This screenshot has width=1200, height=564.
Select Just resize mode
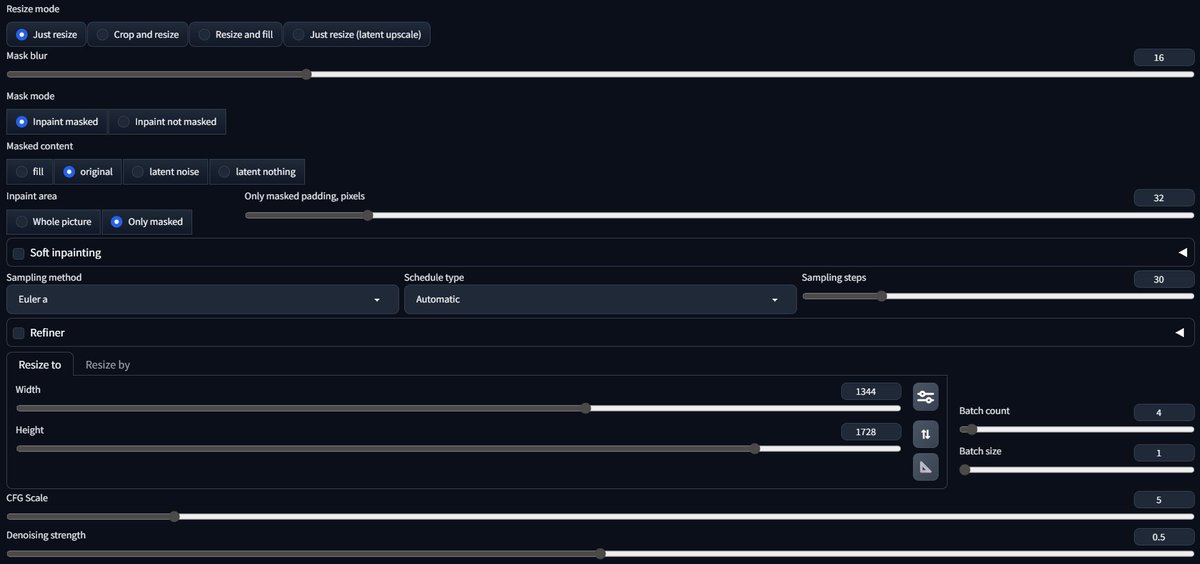coord(46,34)
